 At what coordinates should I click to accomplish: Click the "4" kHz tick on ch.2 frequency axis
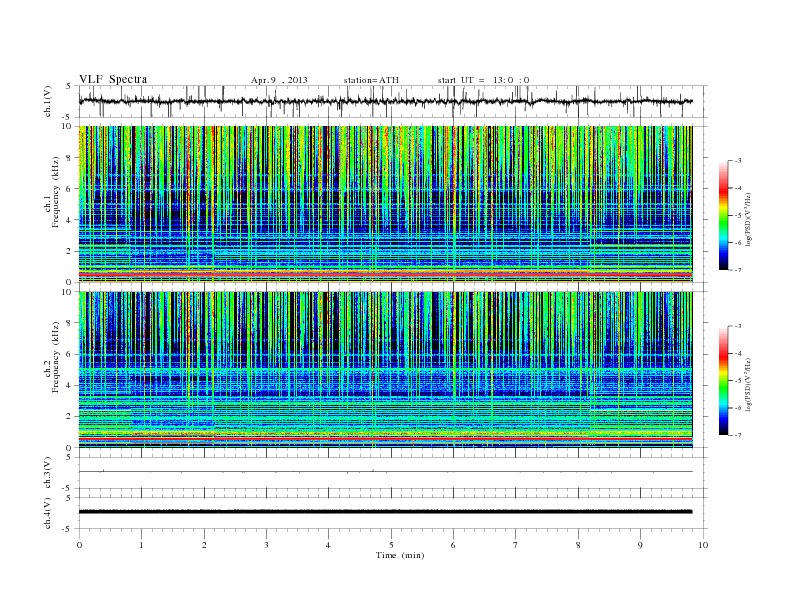(70, 385)
